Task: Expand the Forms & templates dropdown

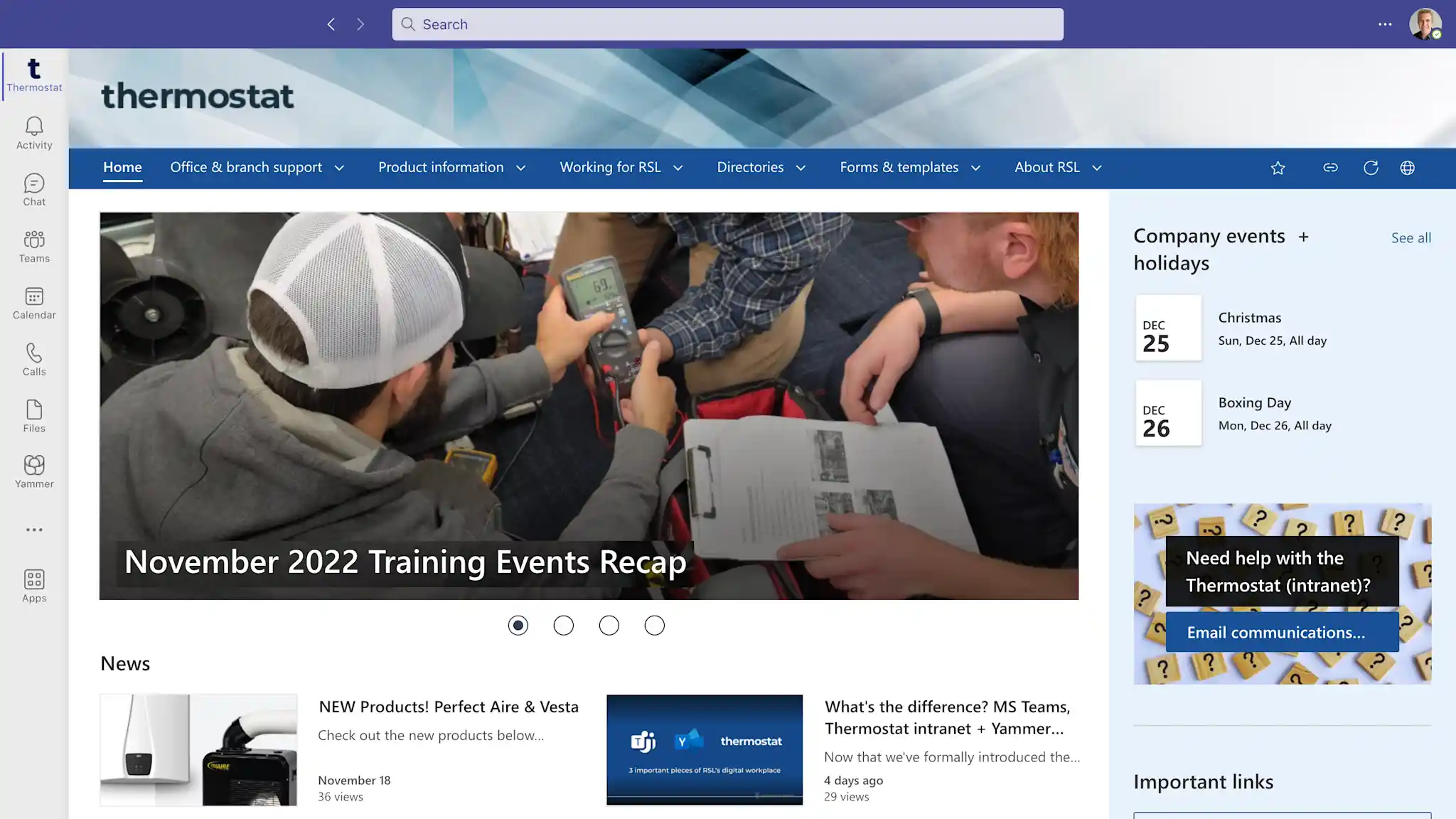Action: (975, 168)
